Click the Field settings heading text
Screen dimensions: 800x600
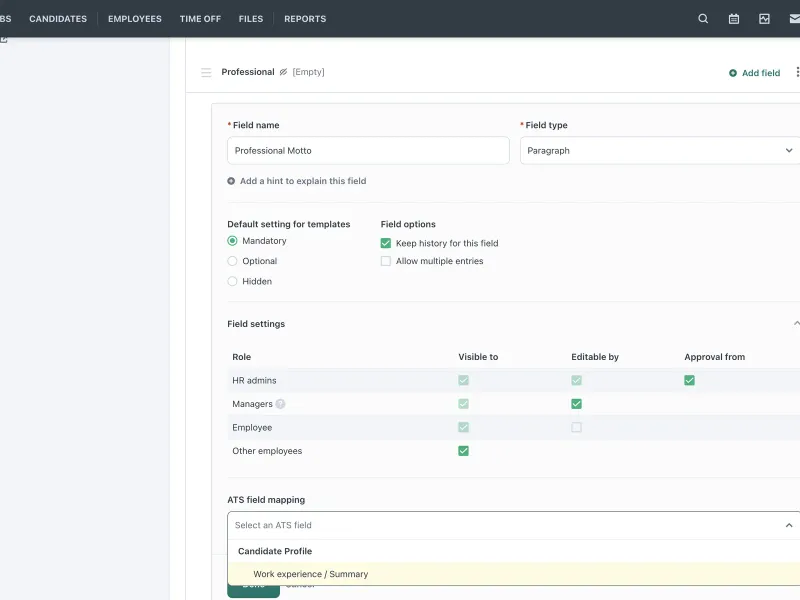pos(256,324)
